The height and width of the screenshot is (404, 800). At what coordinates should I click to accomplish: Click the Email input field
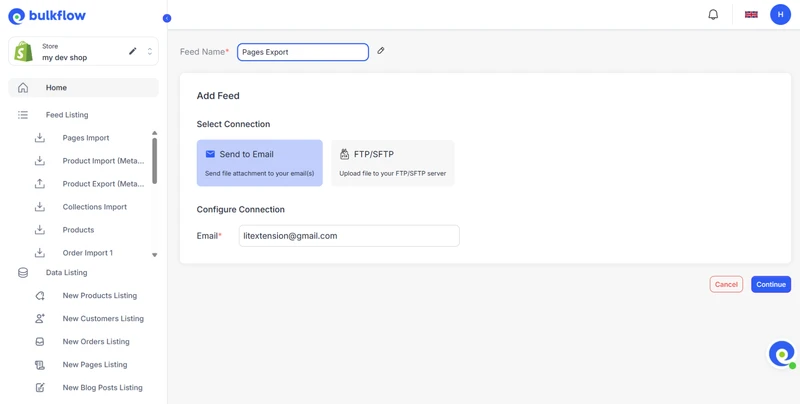pyautogui.click(x=349, y=236)
